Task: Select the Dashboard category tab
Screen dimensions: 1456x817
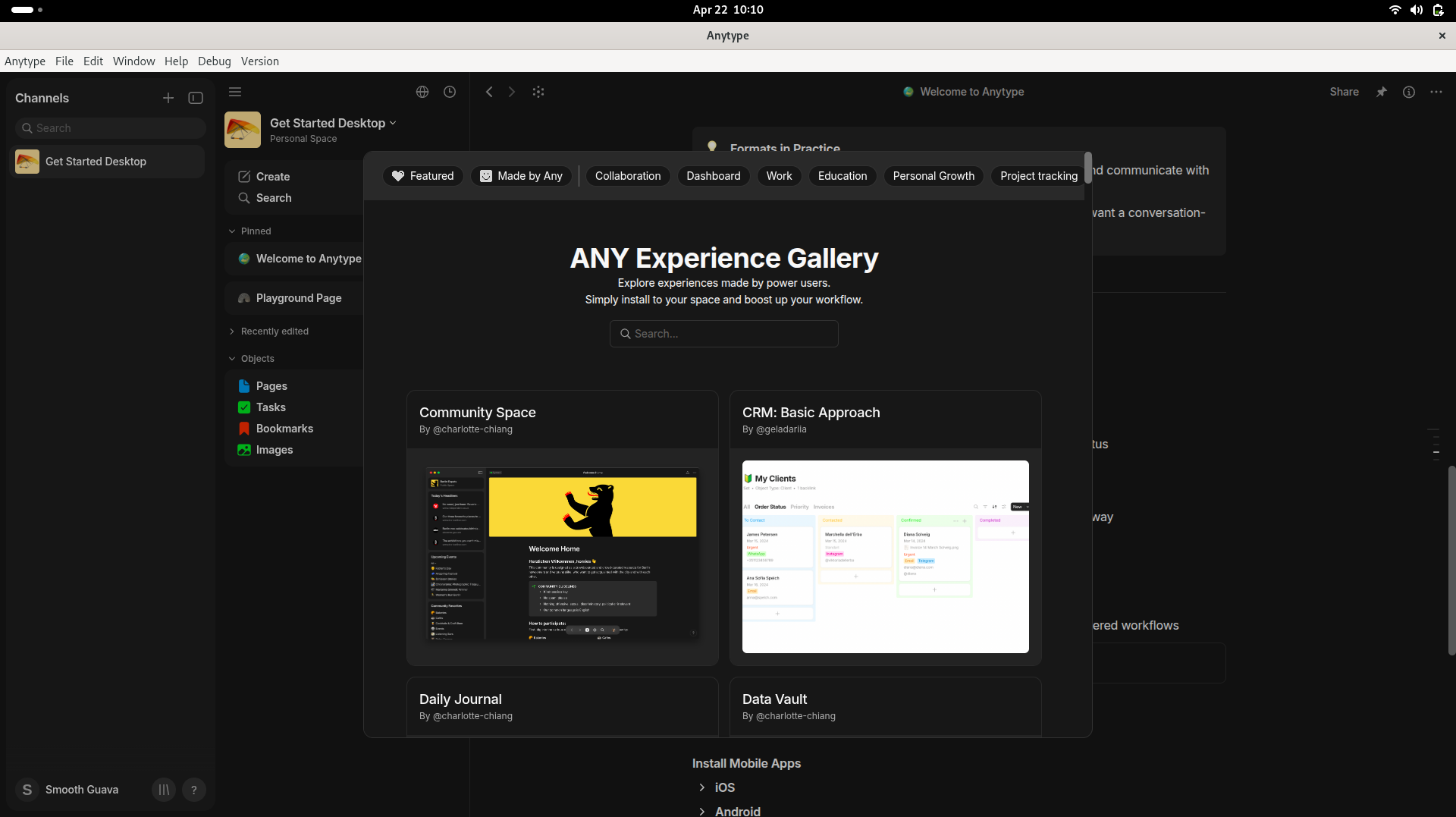Action: (714, 176)
